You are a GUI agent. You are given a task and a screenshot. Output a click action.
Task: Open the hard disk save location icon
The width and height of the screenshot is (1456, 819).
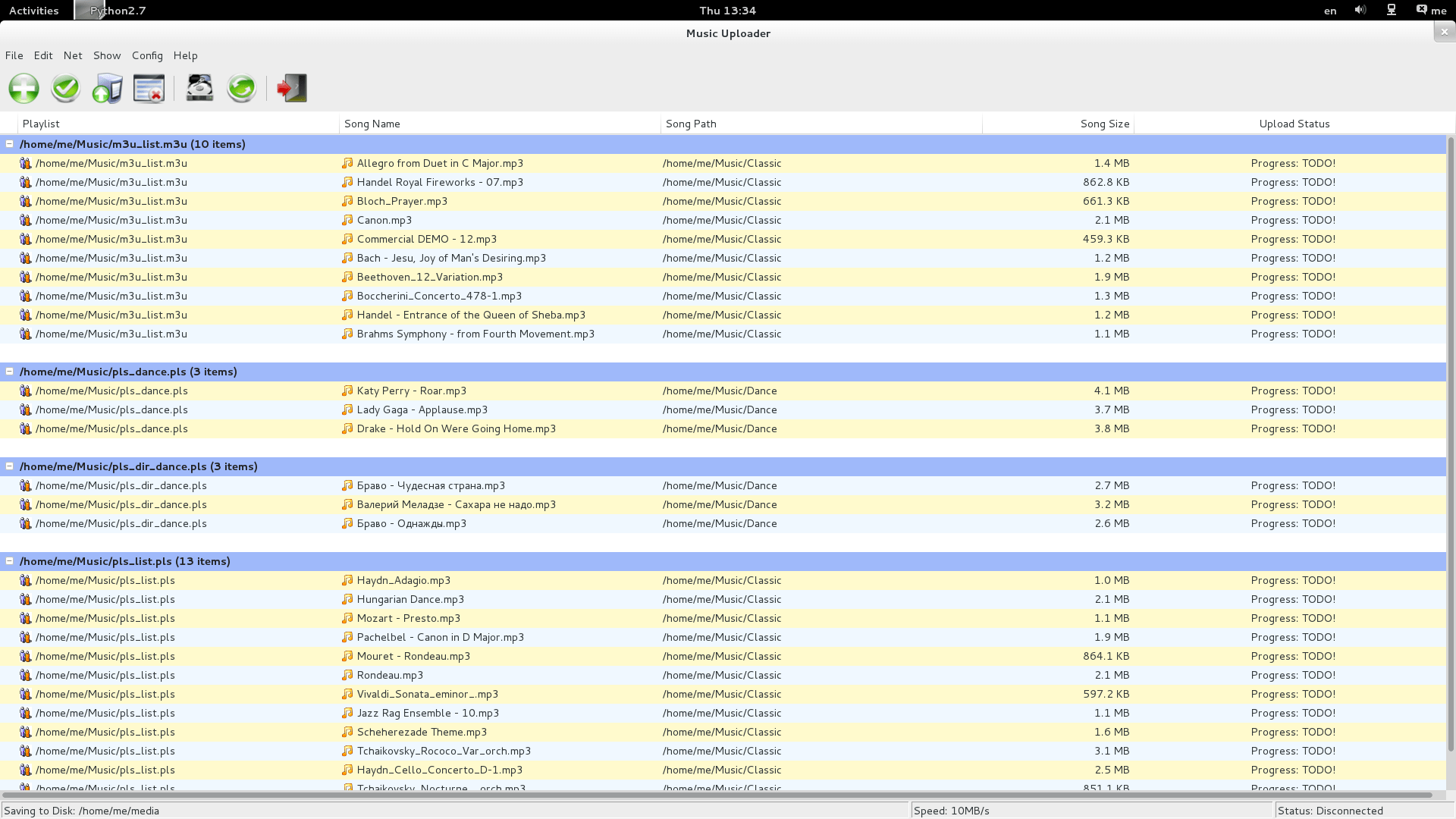pyautogui.click(x=199, y=88)
